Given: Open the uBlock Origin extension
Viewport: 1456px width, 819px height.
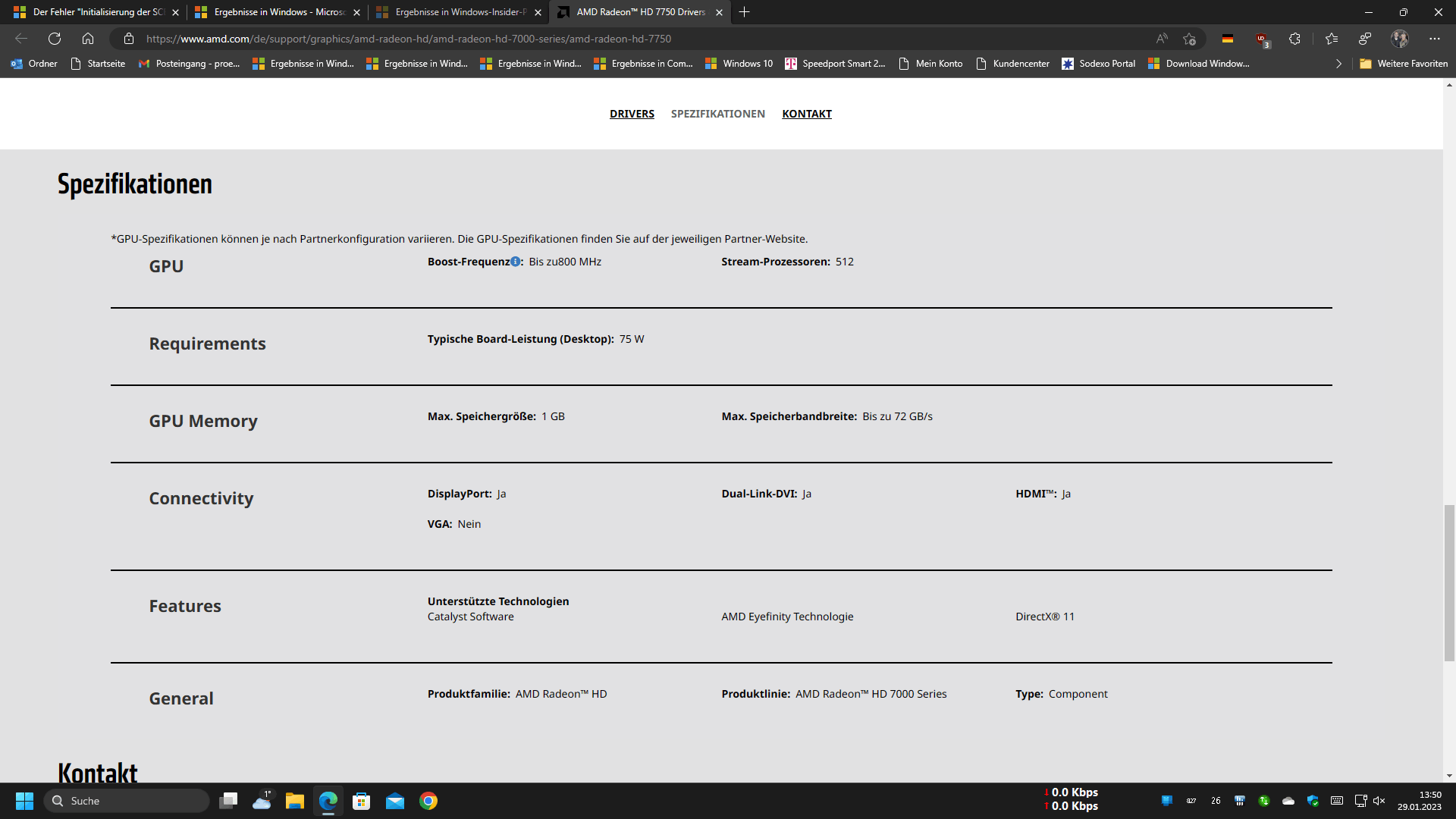Looking at the screenshot, I should point(1262,39).
